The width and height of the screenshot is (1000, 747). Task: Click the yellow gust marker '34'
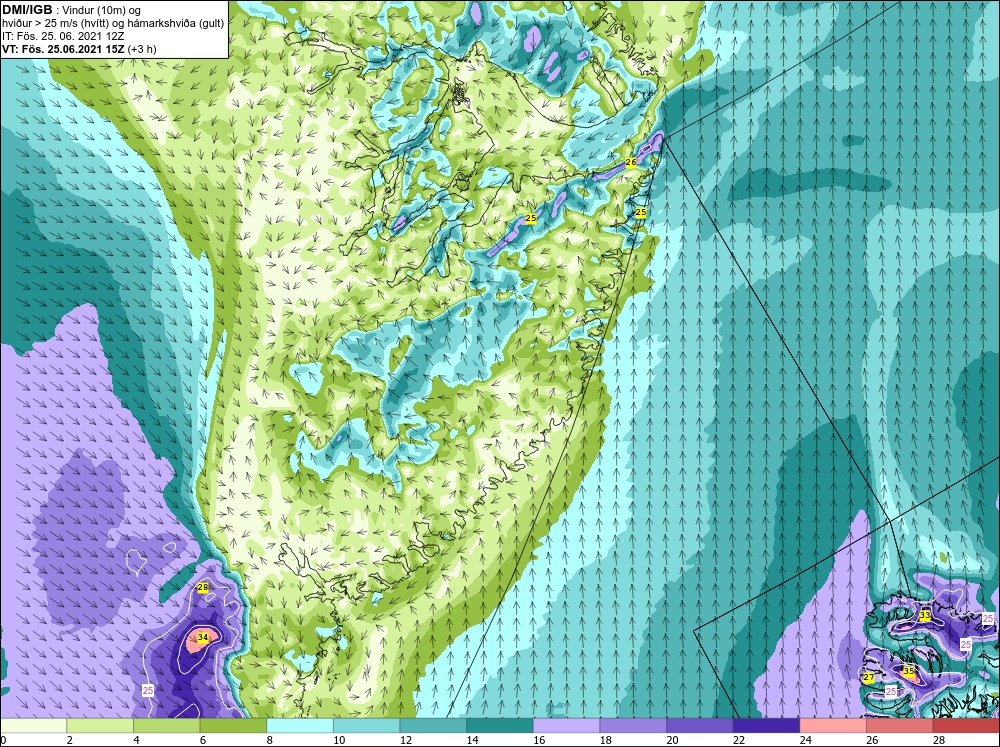tap(203, 637)
